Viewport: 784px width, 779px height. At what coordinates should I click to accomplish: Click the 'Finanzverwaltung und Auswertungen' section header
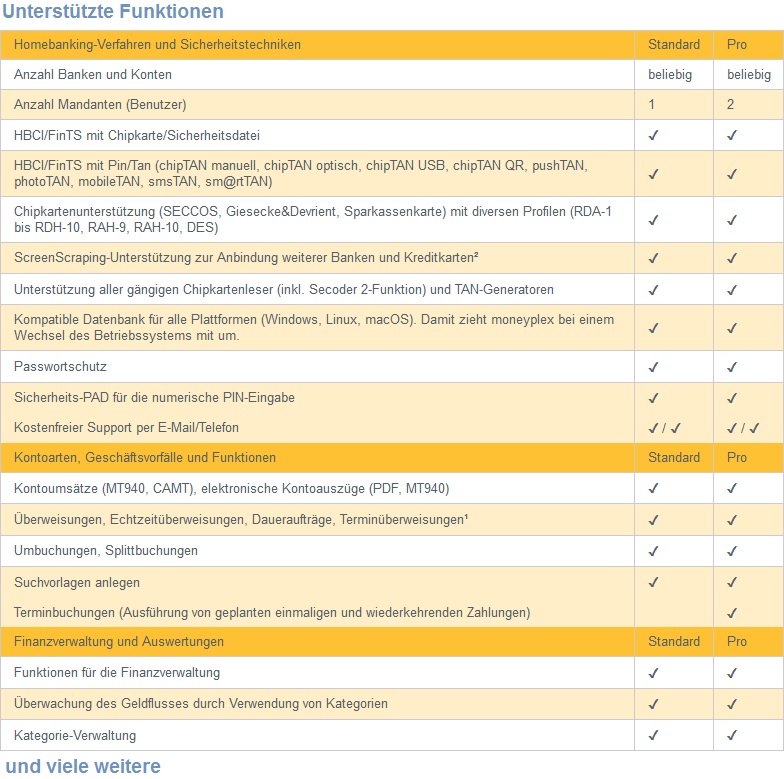click(x=119, y=641)
